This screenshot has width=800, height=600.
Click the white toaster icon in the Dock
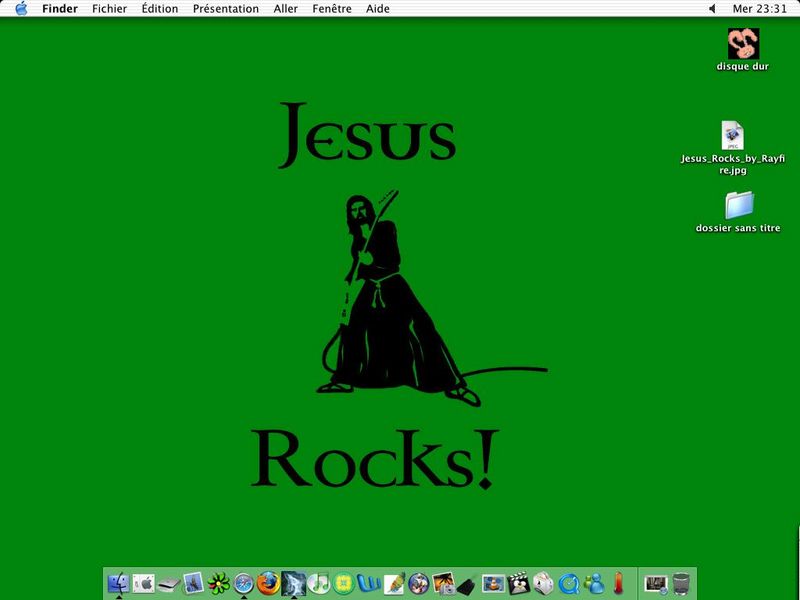[543, 583]
